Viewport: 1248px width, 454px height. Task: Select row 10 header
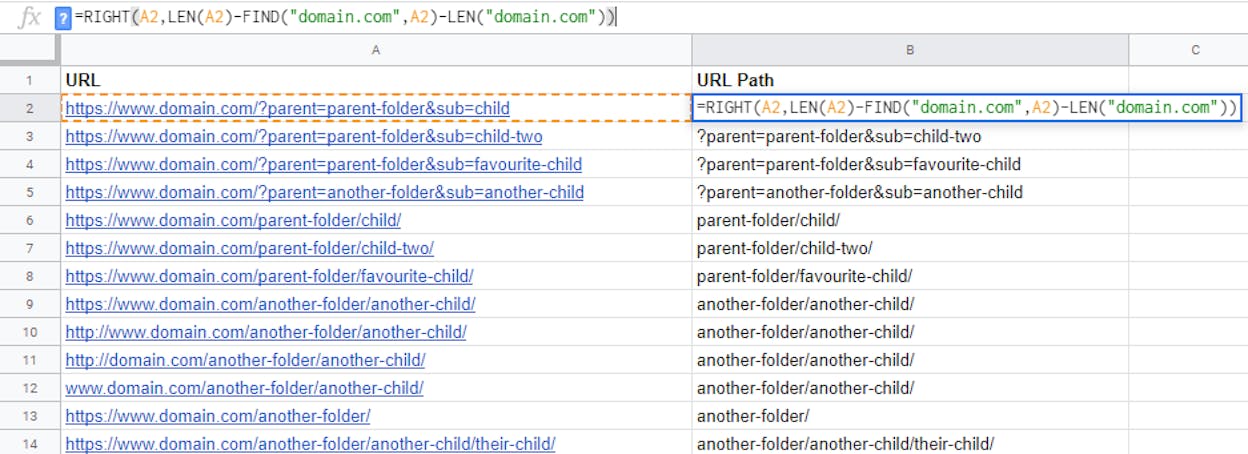[x=30, y=332]
